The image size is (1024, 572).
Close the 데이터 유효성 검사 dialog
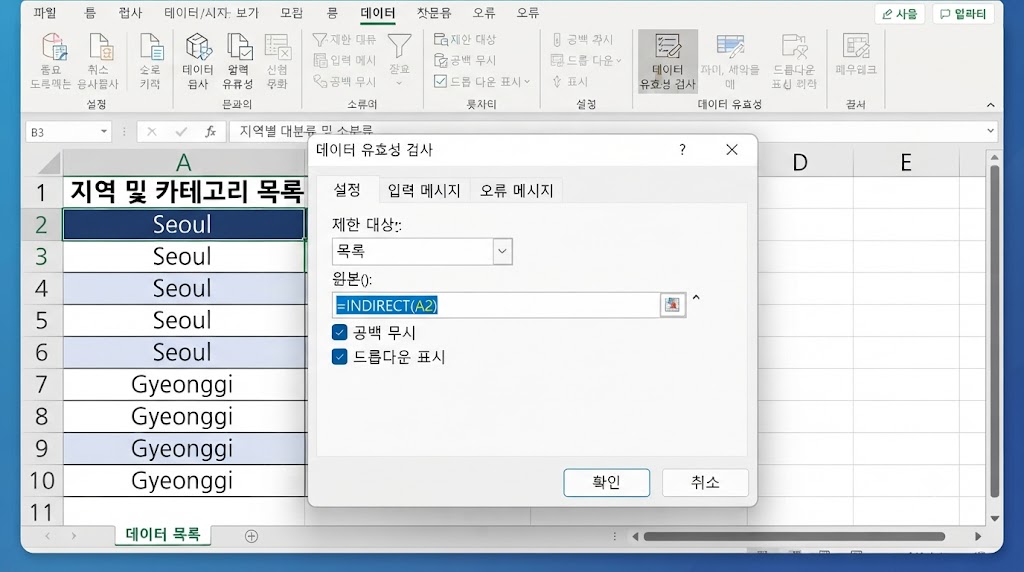pyautogui.click(x=732, y=150)
